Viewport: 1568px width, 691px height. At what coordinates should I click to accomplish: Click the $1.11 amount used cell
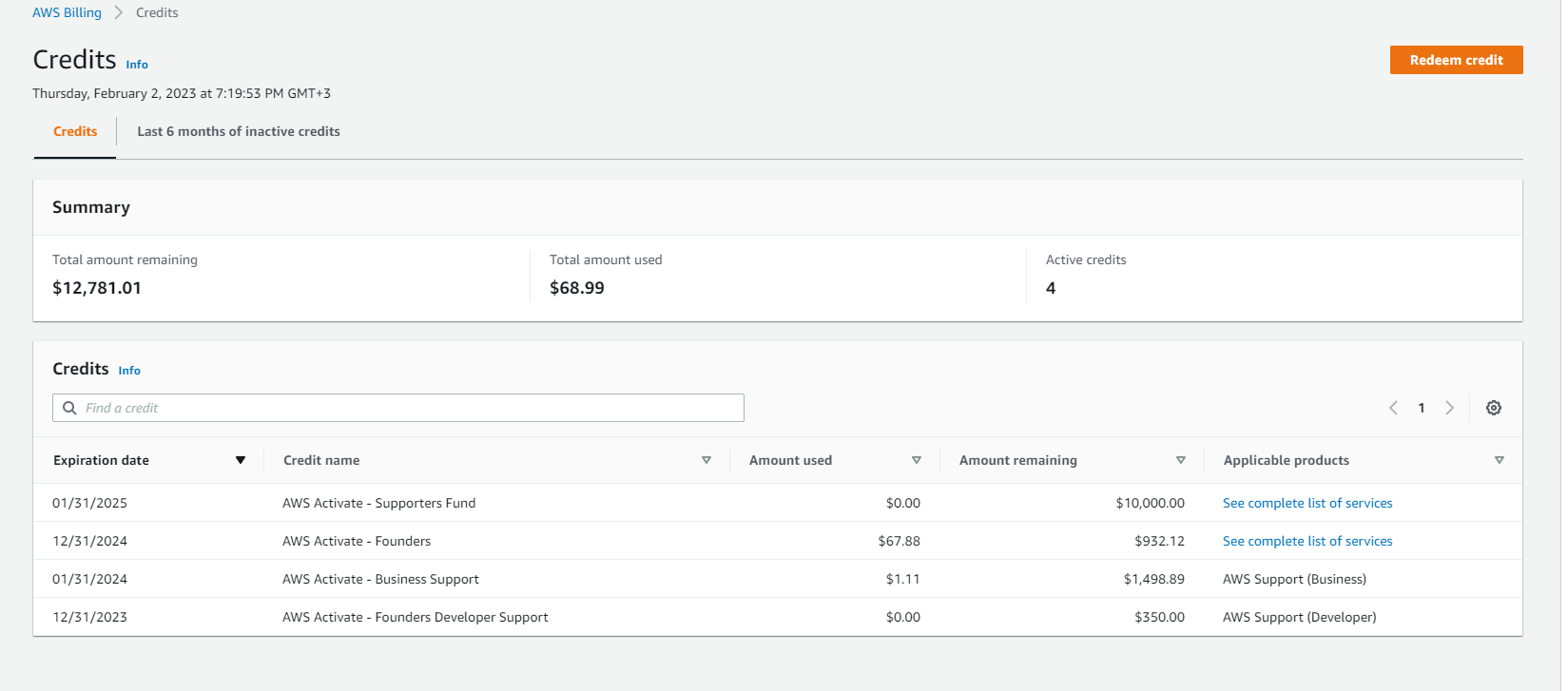coord(903,579)
